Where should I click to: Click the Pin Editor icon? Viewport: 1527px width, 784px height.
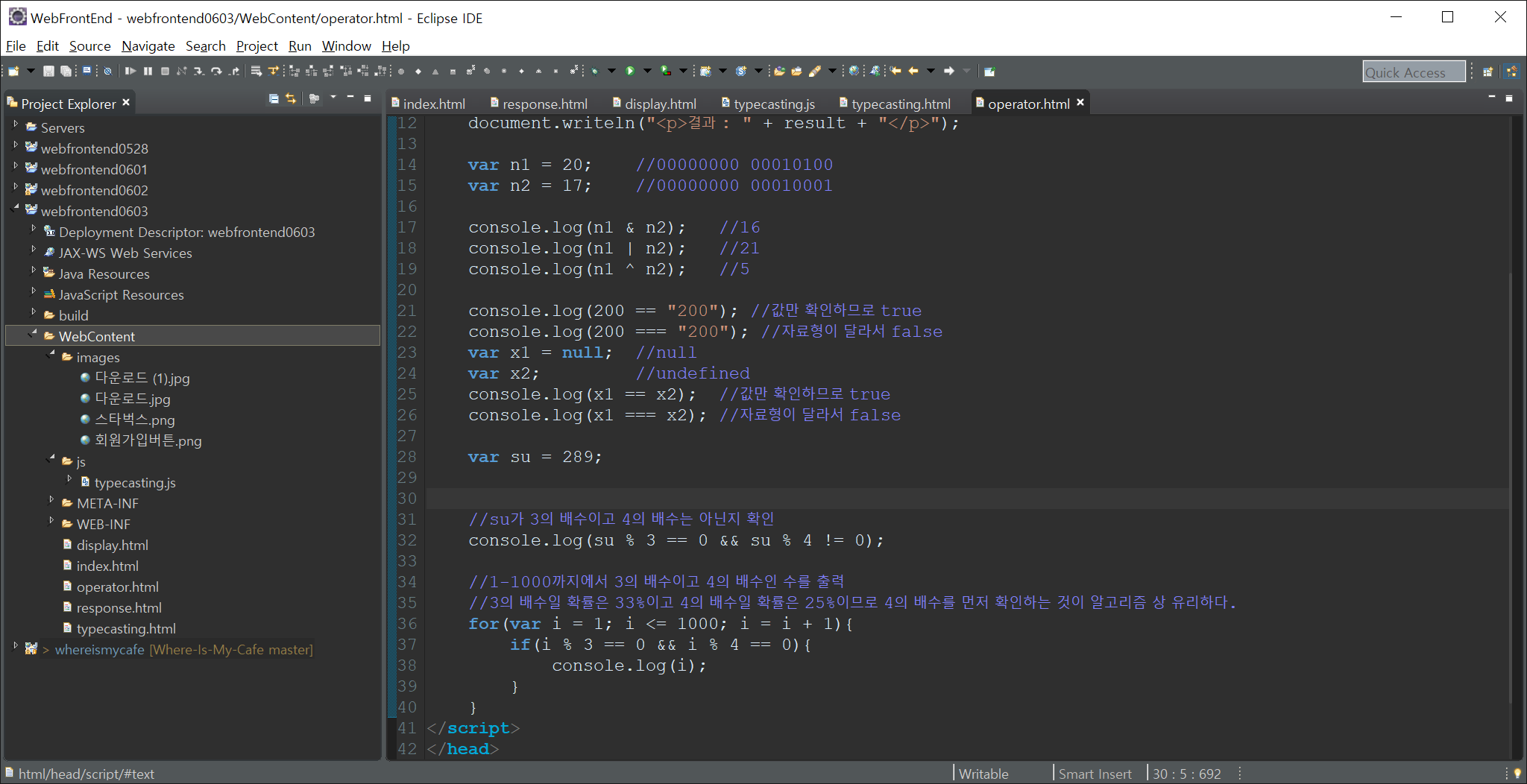tap(989, 72)
